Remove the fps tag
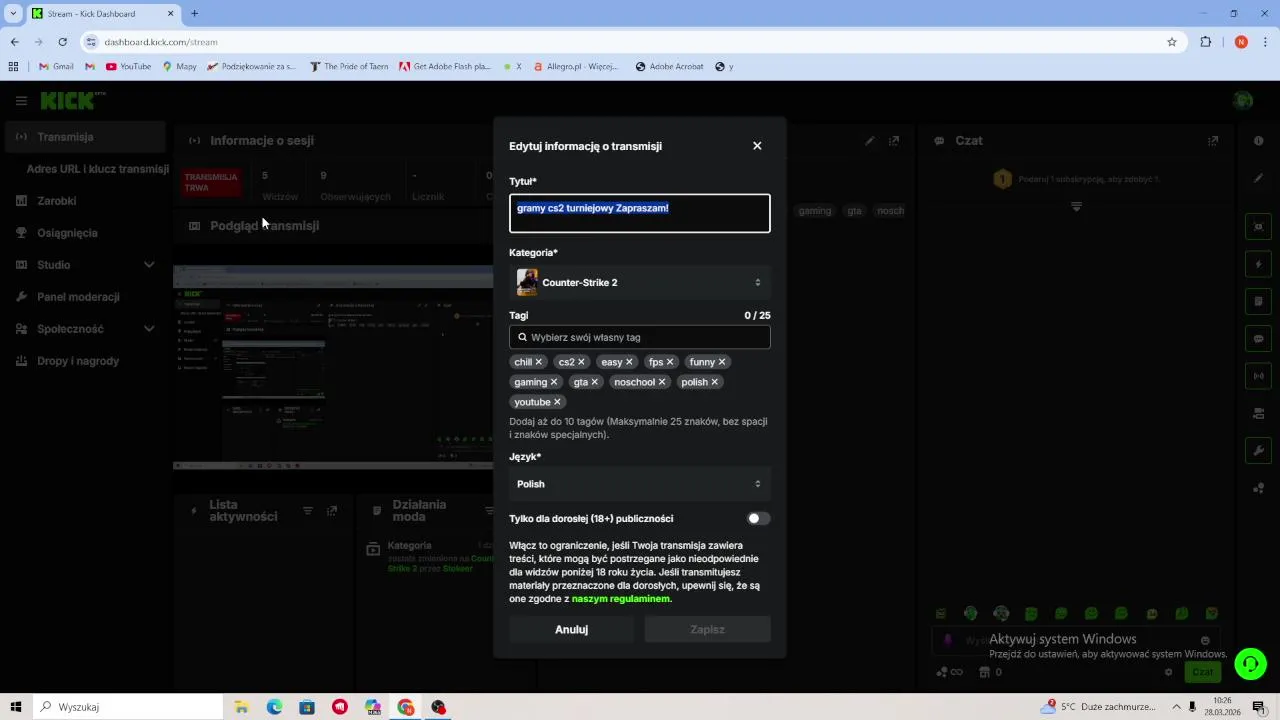Viewport: 1280px width, 720px height. click(670, 362)
